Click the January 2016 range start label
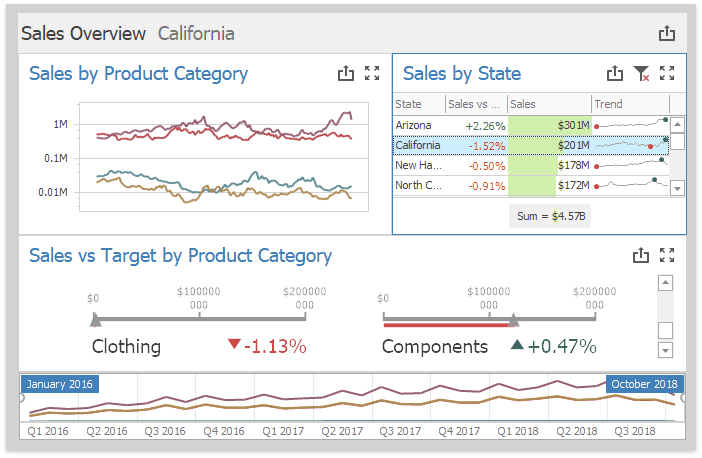This screenshot has width=702, height=458. (60, 384)
